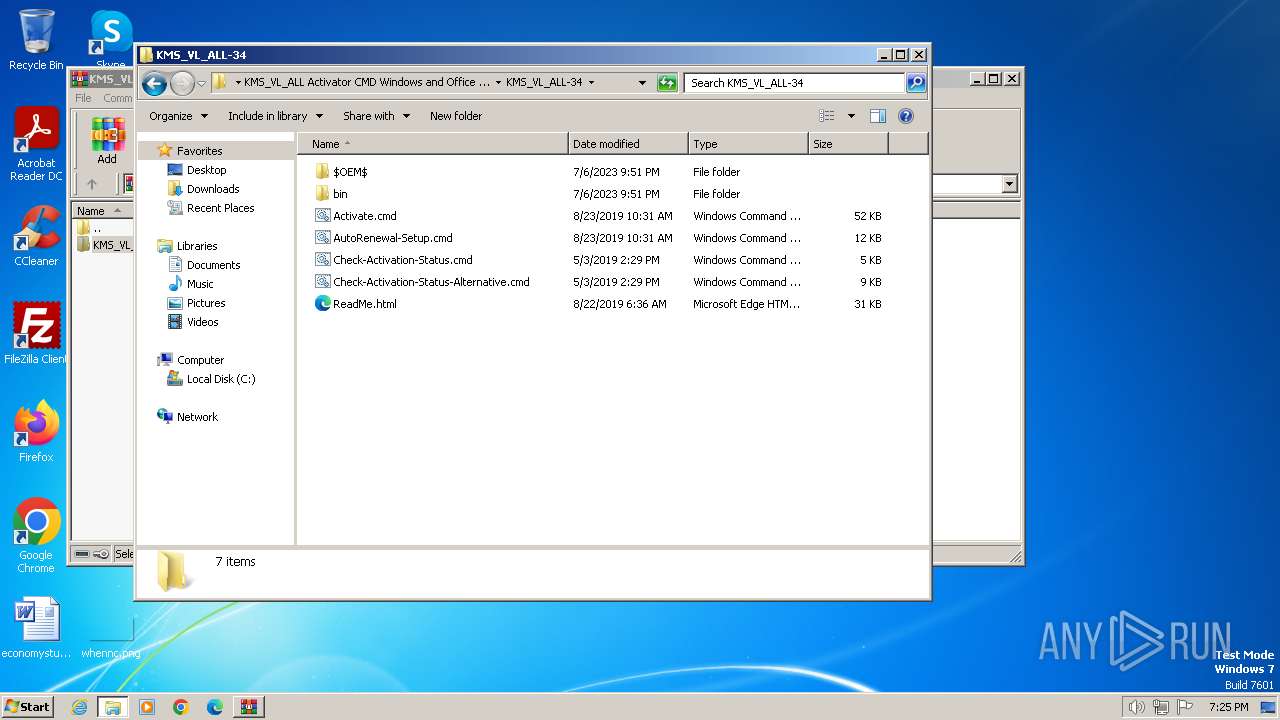Create a New folder
This screenshot has width=1280, height=720.
point(456,116)
